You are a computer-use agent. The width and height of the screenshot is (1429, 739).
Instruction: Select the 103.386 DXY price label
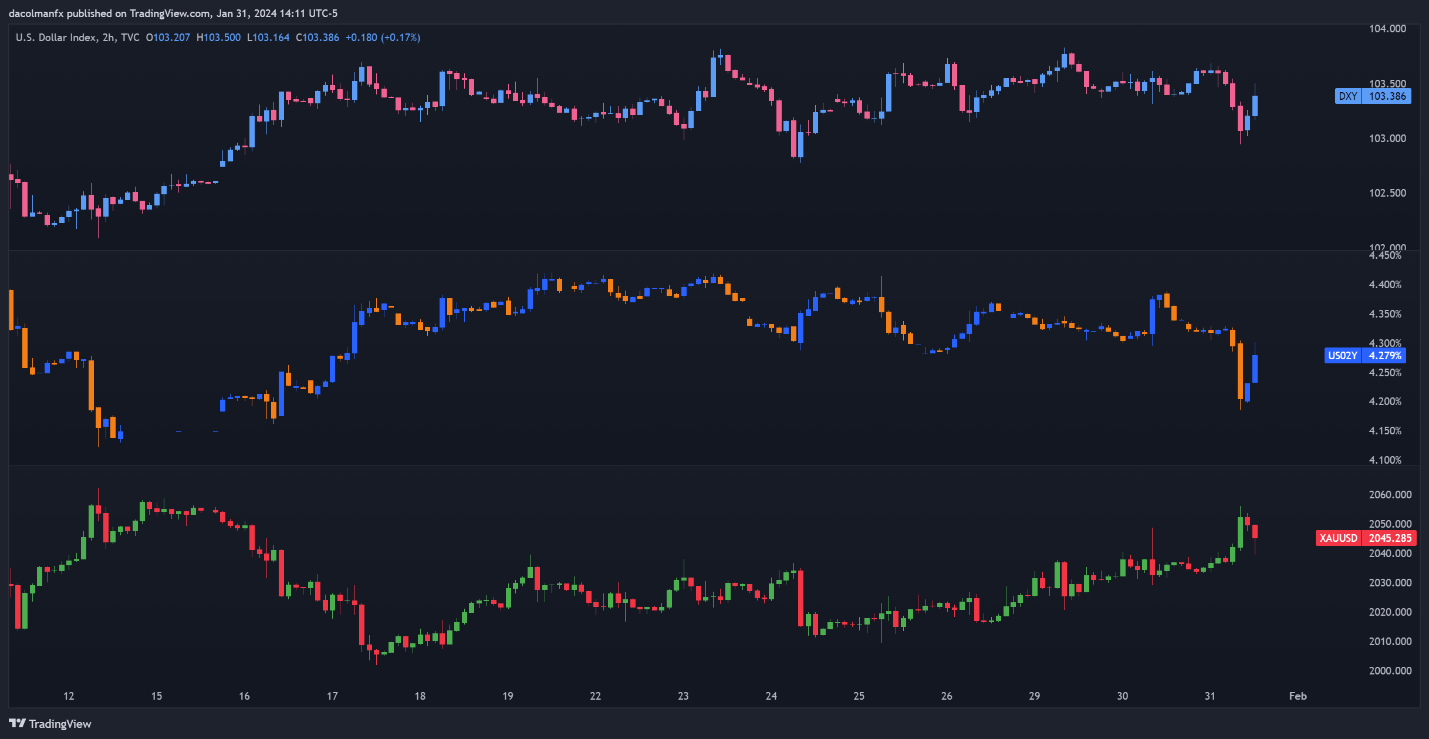point(1387,96)
